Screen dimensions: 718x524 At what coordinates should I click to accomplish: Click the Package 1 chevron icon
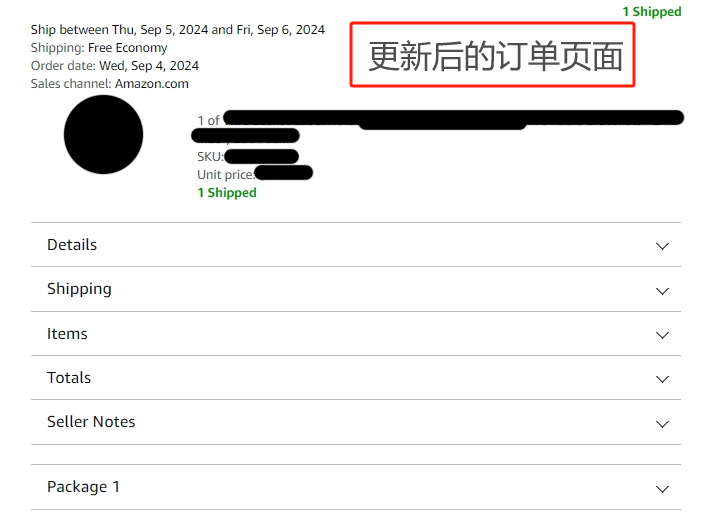tap(662, 489)
